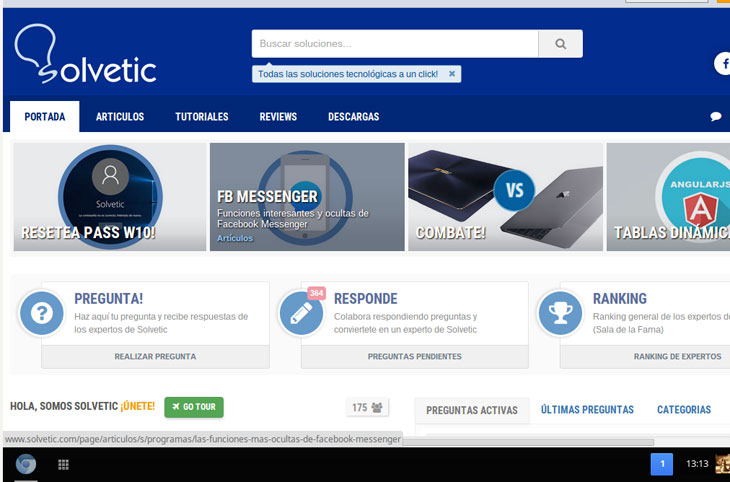Open the REVIEWS menu item
Image resolution: width=730 pixels, height=482 pixels.
point(278,116)
